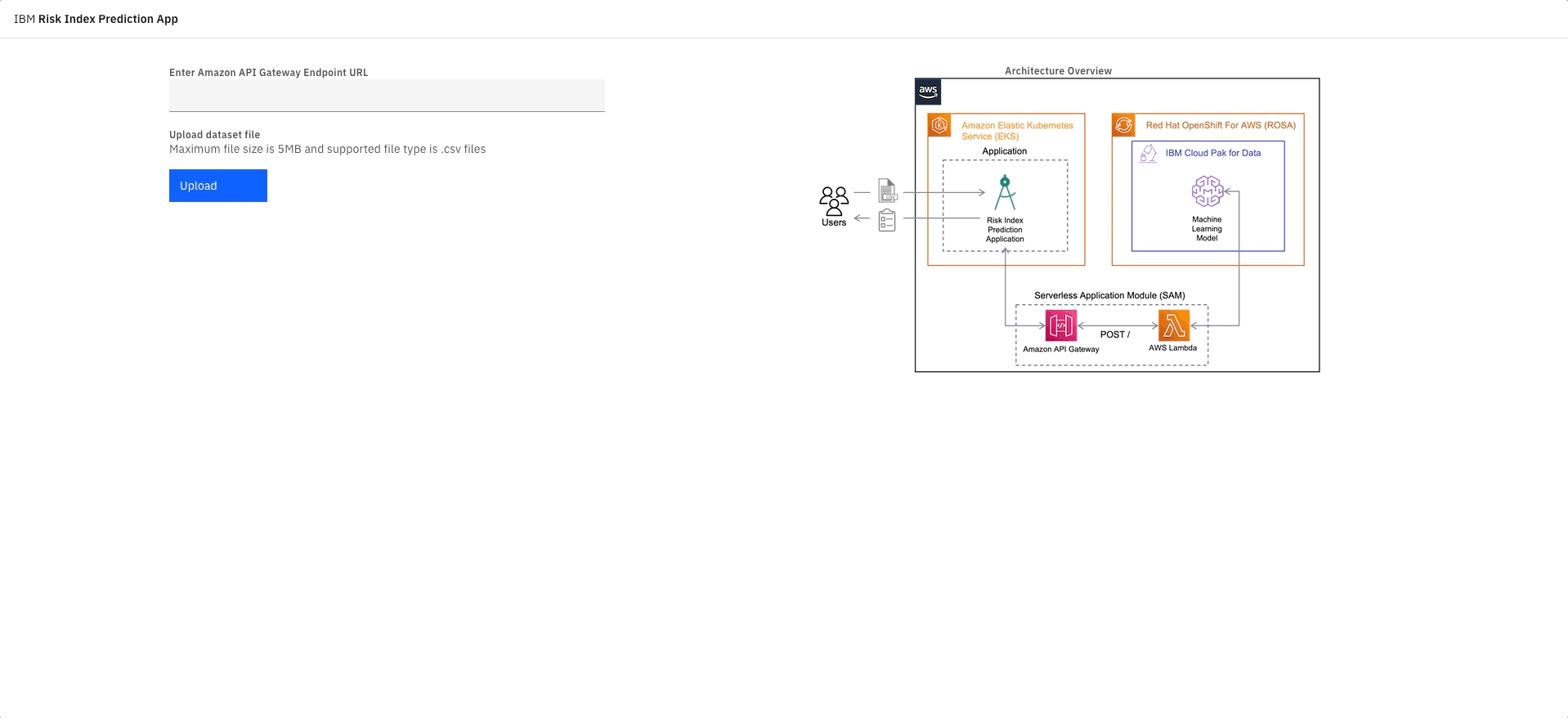Click the clipboard results icon
Screen dimensions: 1568x718
tap(887, 220)
